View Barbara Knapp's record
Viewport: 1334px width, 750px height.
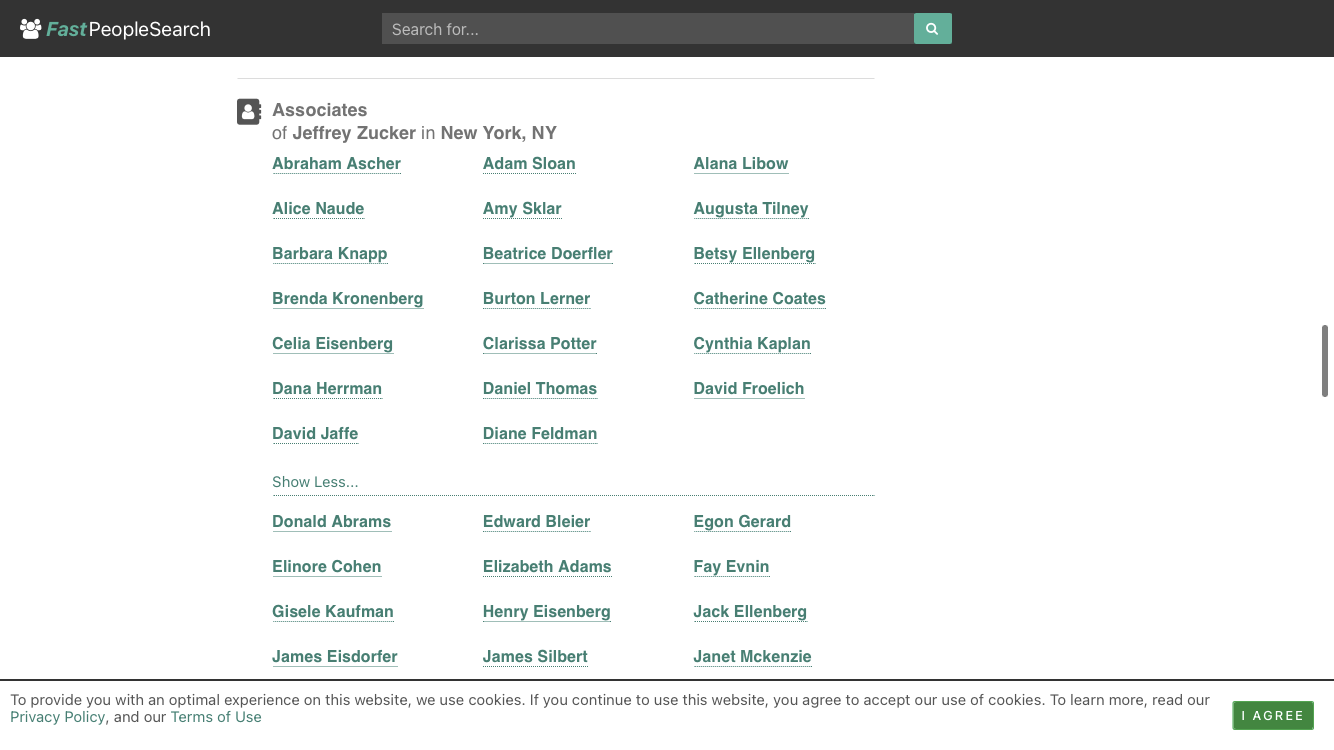pos(330,253)
